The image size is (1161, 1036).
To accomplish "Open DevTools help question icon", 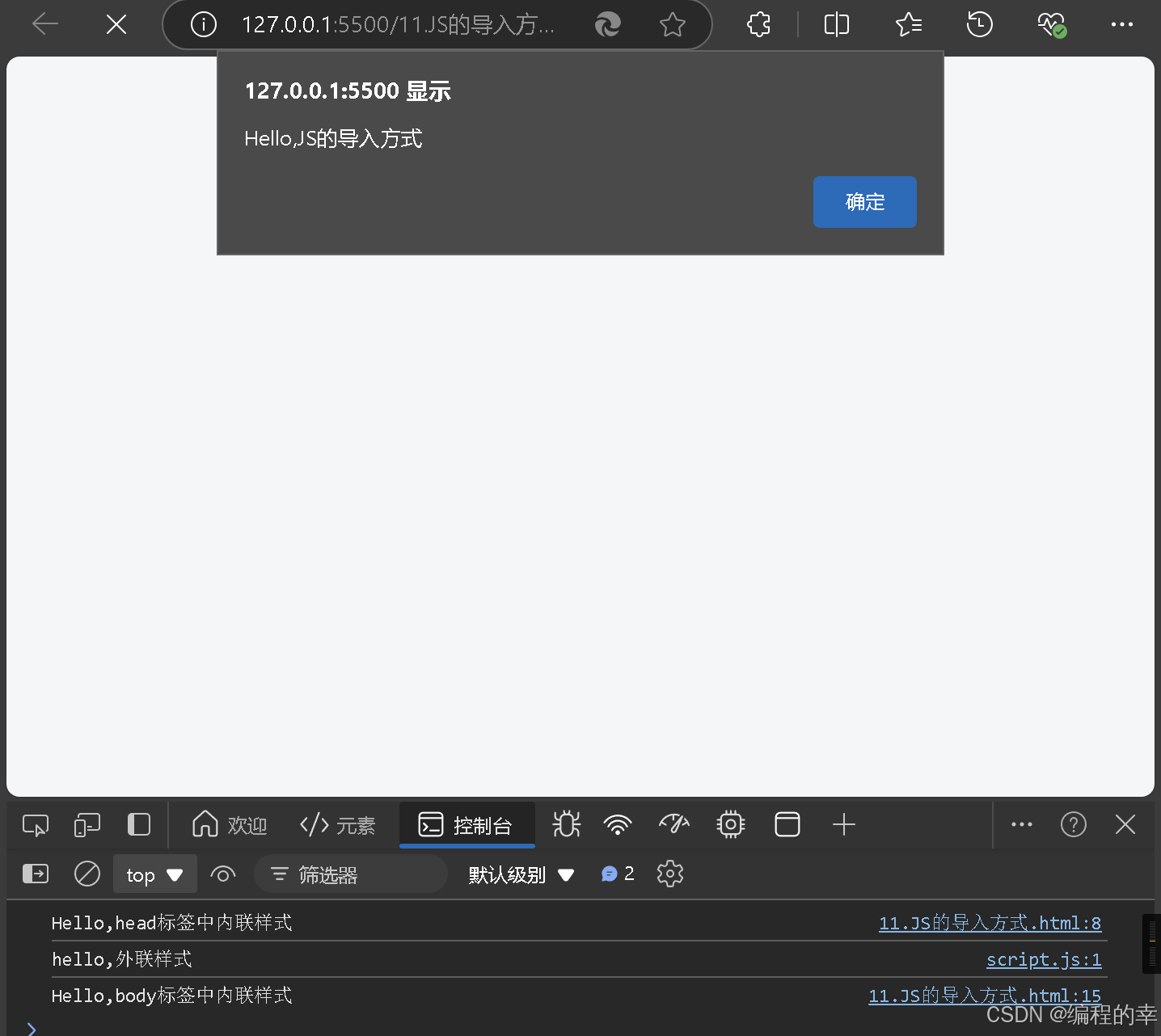I will [x=1073, y=825].
